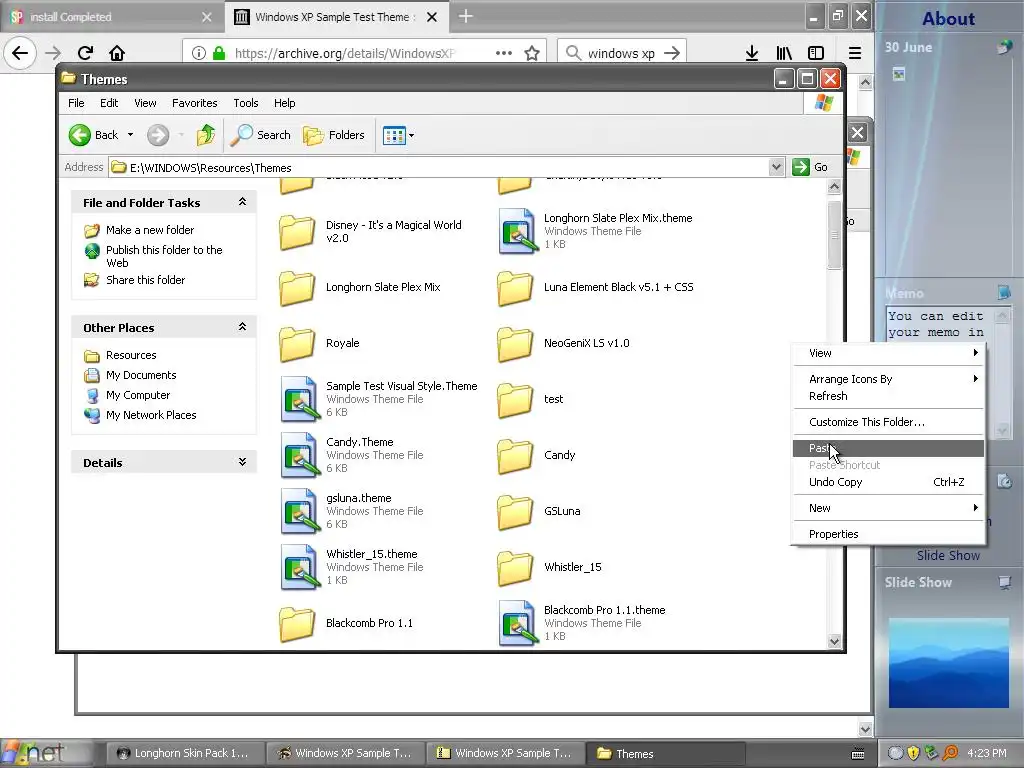Choose Properties in context menu
1024x768 pixels.
[888, 534]
